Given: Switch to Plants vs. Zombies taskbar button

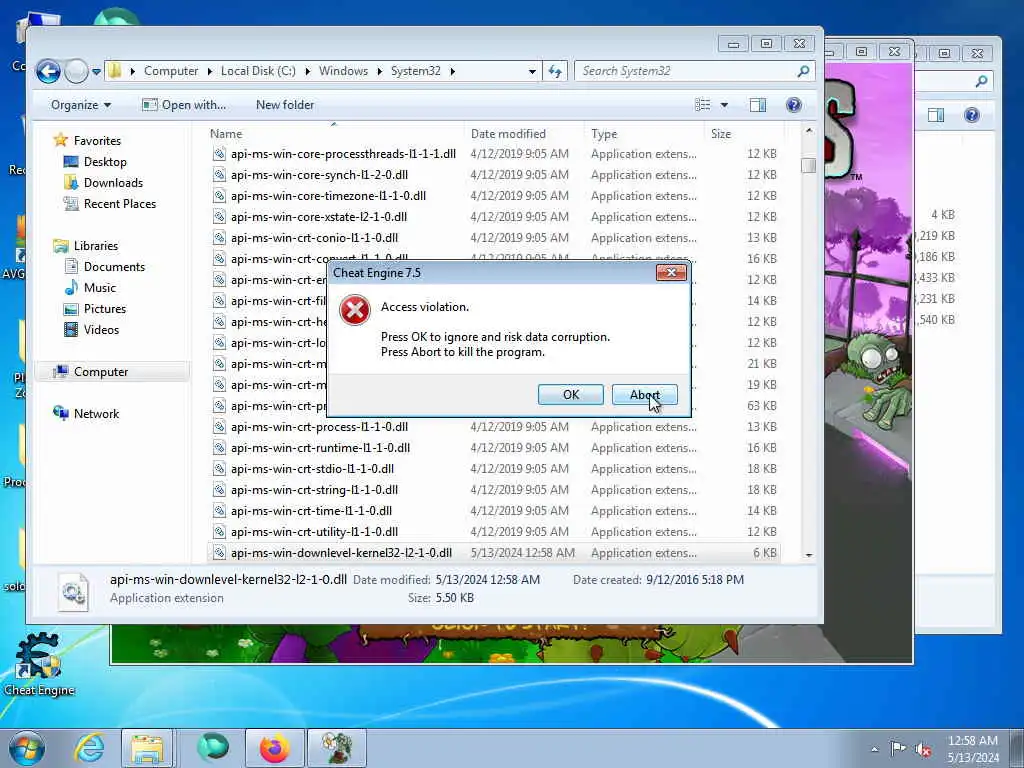Looking at the screenshot, I should 337,748.
